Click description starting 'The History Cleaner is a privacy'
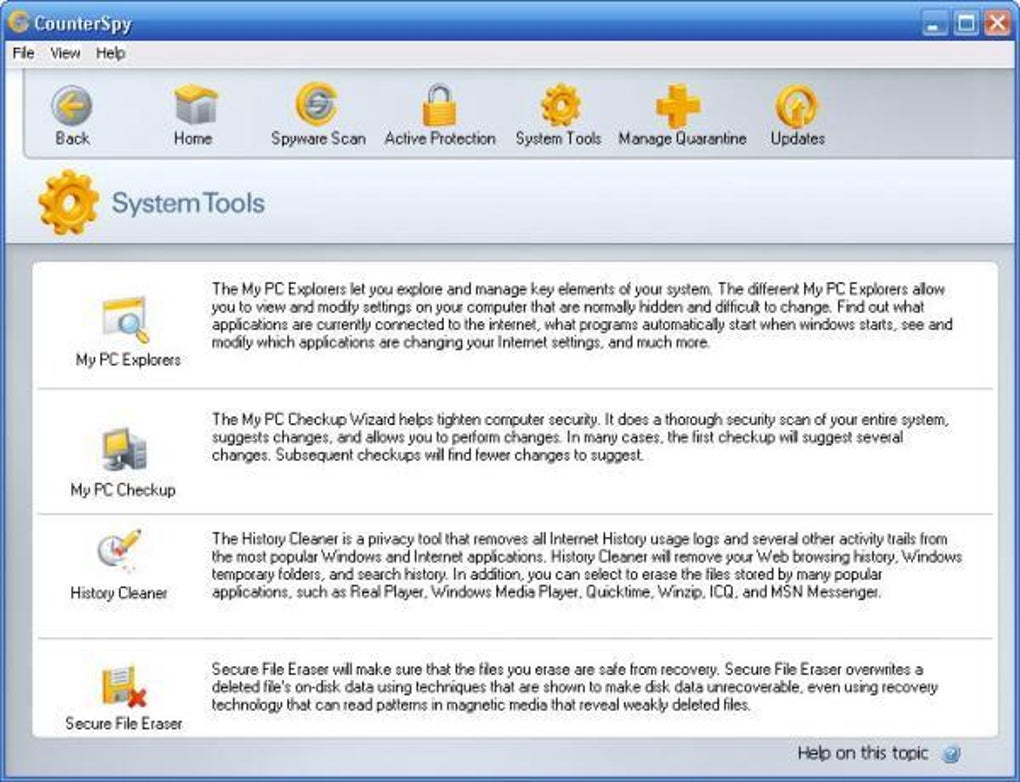This screenshot has width=1020, height=782. click(587, 565)
